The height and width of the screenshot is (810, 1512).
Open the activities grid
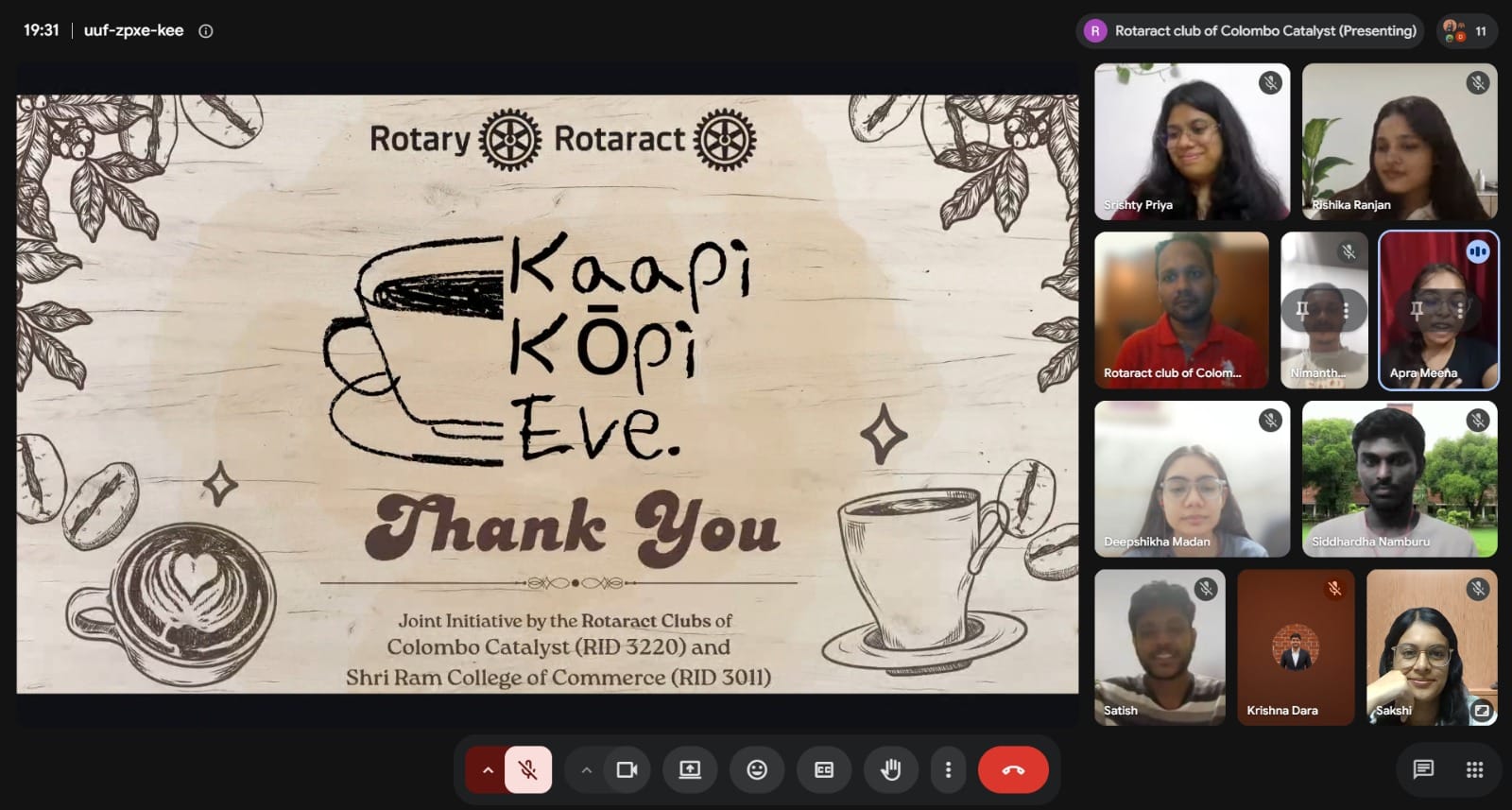(x=1474, y=769)
